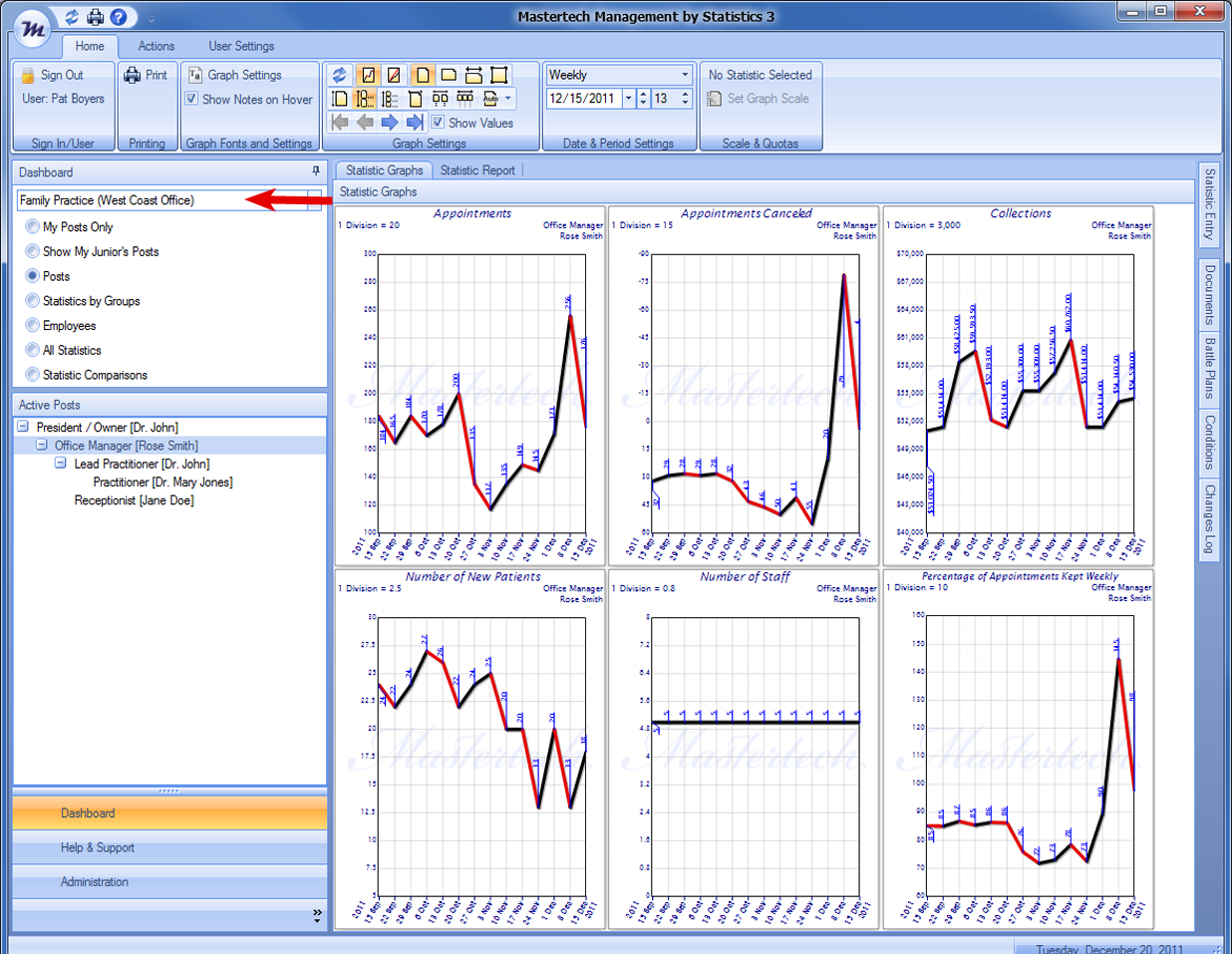
Task: Click the refresh graphs icon in Graph Settings
Action: click(340, 75)
